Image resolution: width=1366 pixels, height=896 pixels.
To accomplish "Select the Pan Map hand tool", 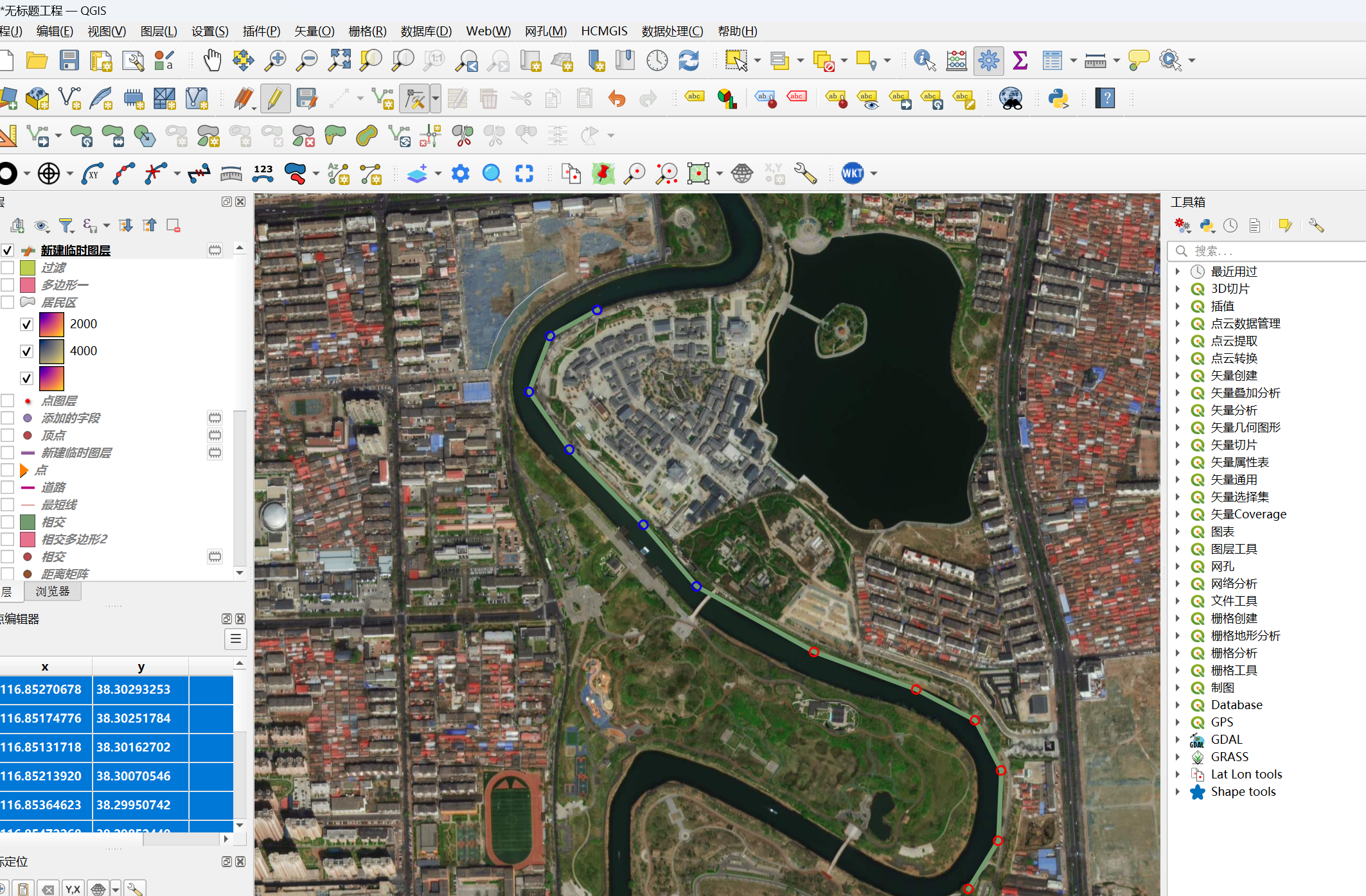I will point(212,60).
